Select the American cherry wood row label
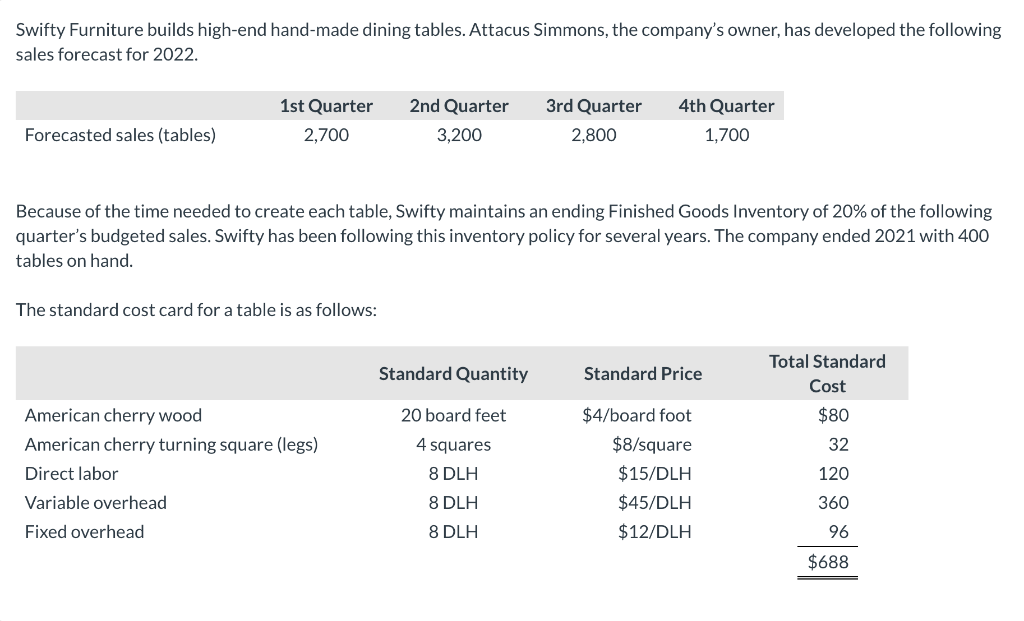 tap(113, 415)
